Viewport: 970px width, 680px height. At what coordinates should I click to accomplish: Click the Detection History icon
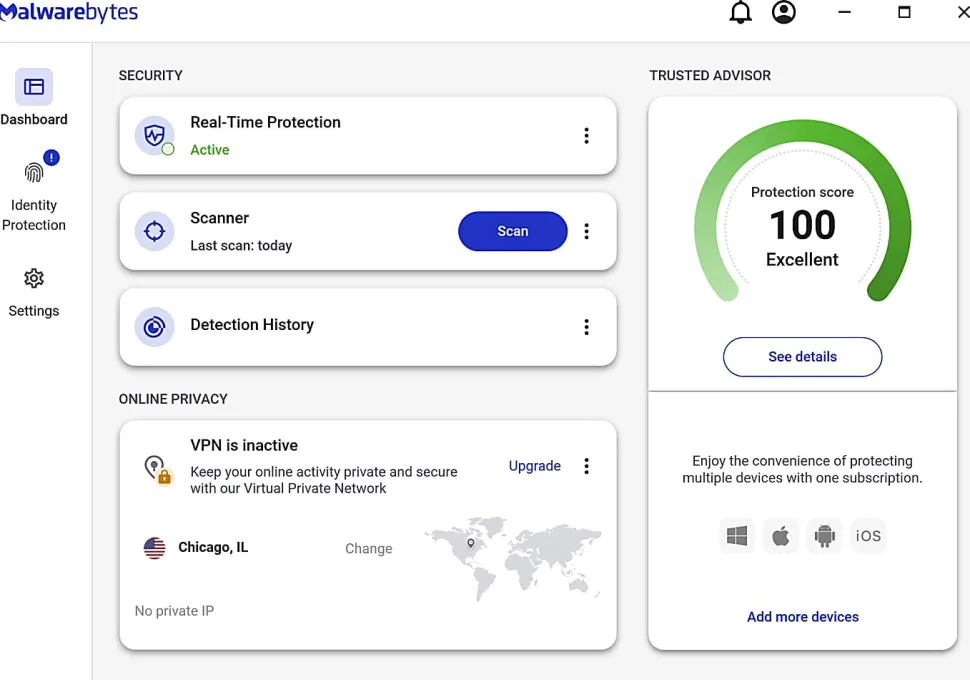point(155,326)
